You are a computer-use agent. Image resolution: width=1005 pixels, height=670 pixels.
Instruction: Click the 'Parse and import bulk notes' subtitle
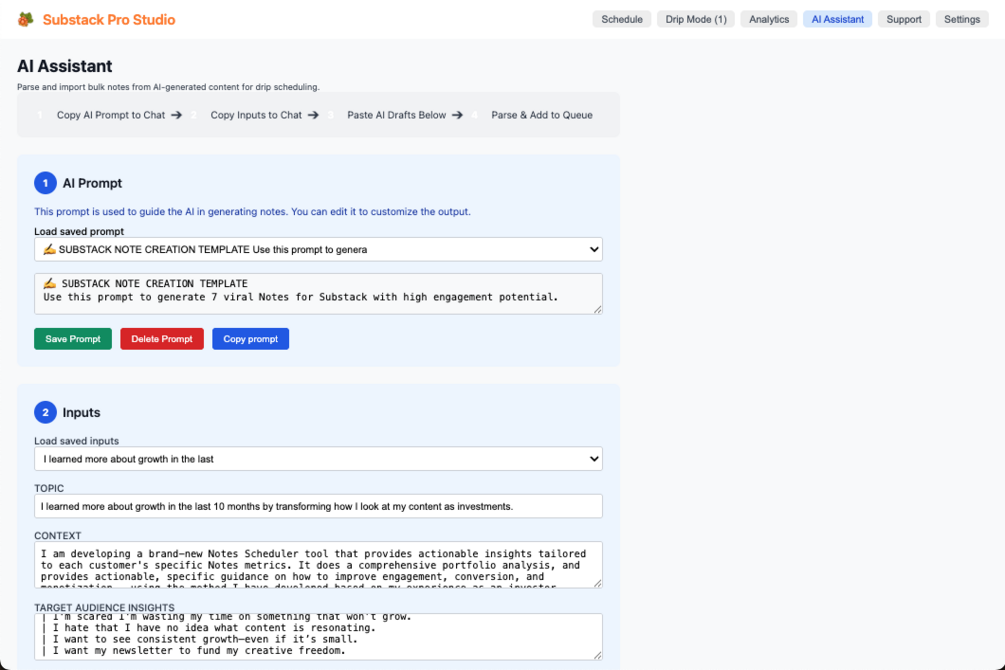click(168, 87)
